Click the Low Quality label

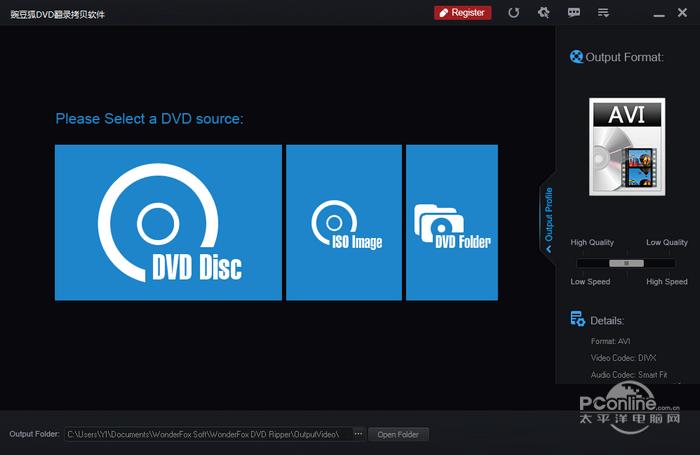(667, 242)
